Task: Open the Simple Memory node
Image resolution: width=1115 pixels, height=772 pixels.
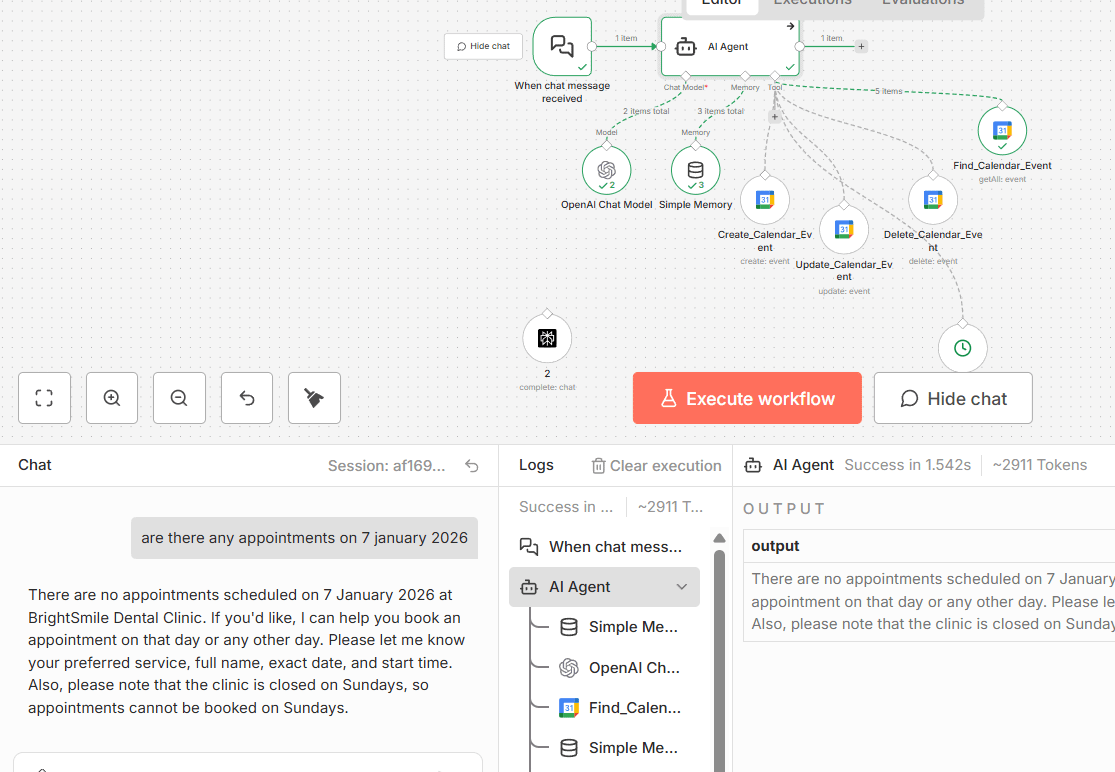Action: 695,171
